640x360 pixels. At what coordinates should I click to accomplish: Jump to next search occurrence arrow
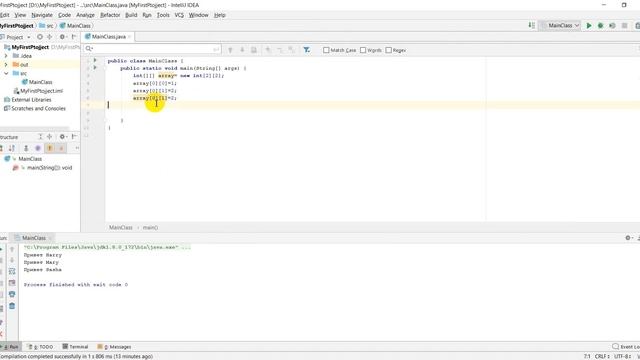[242, 50]
